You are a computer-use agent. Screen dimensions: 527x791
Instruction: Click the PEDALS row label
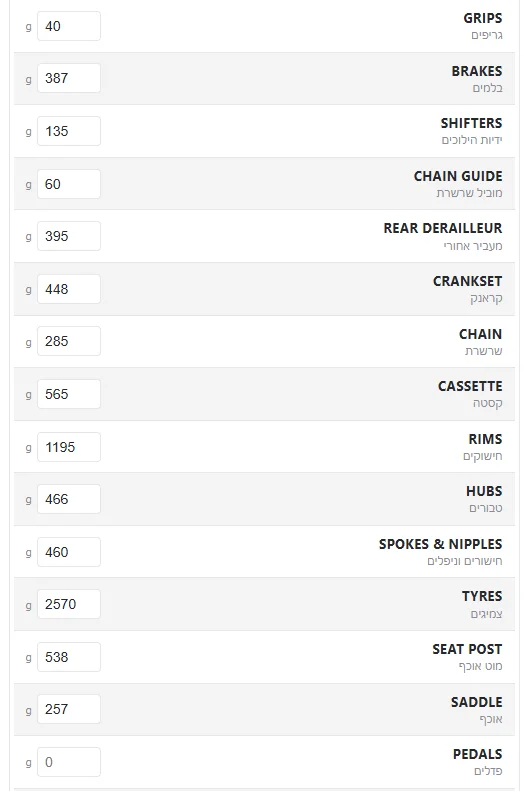(x=478, y=754)
